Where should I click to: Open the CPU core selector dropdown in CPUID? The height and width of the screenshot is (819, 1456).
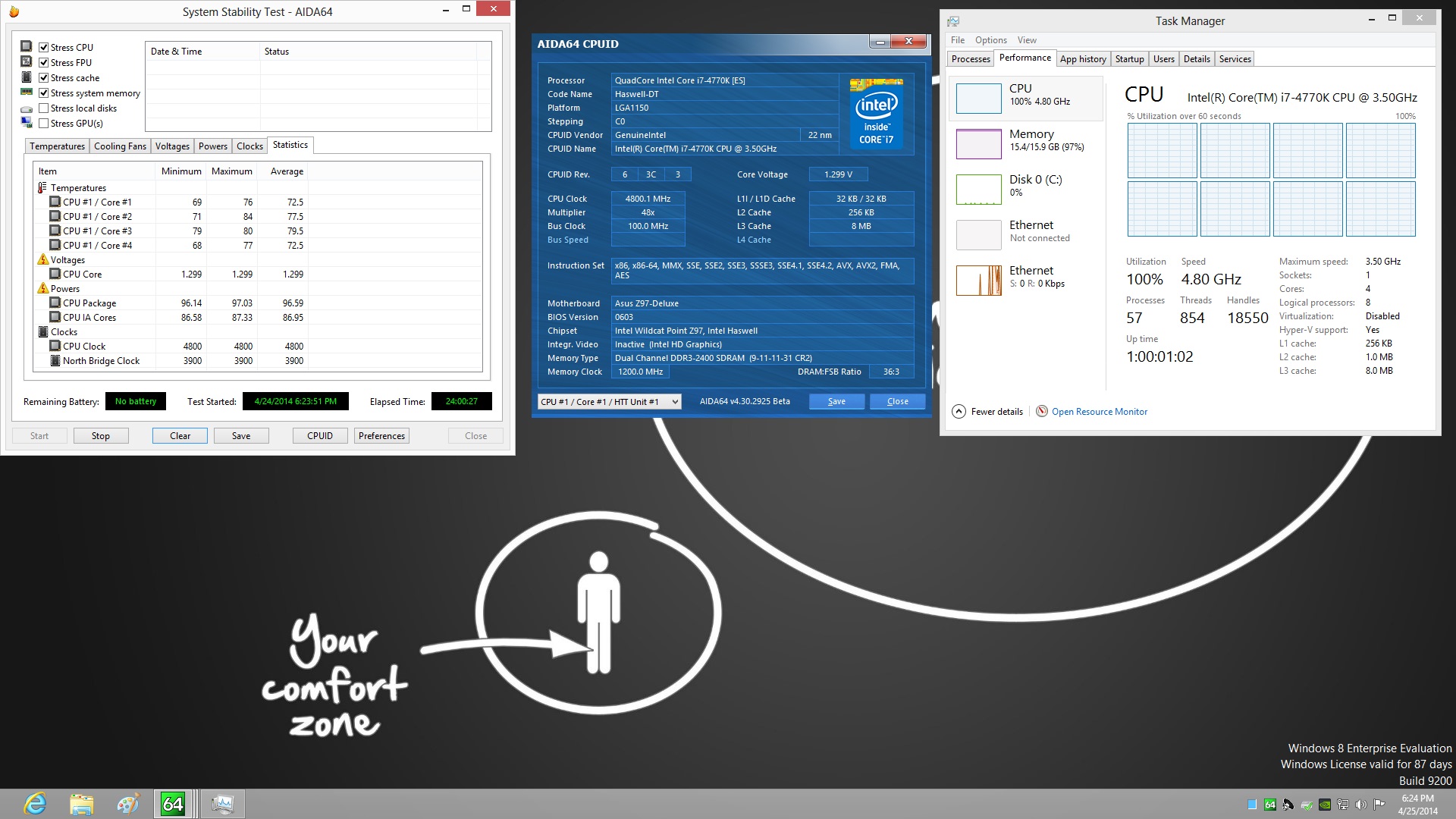(x=673, y=401)
